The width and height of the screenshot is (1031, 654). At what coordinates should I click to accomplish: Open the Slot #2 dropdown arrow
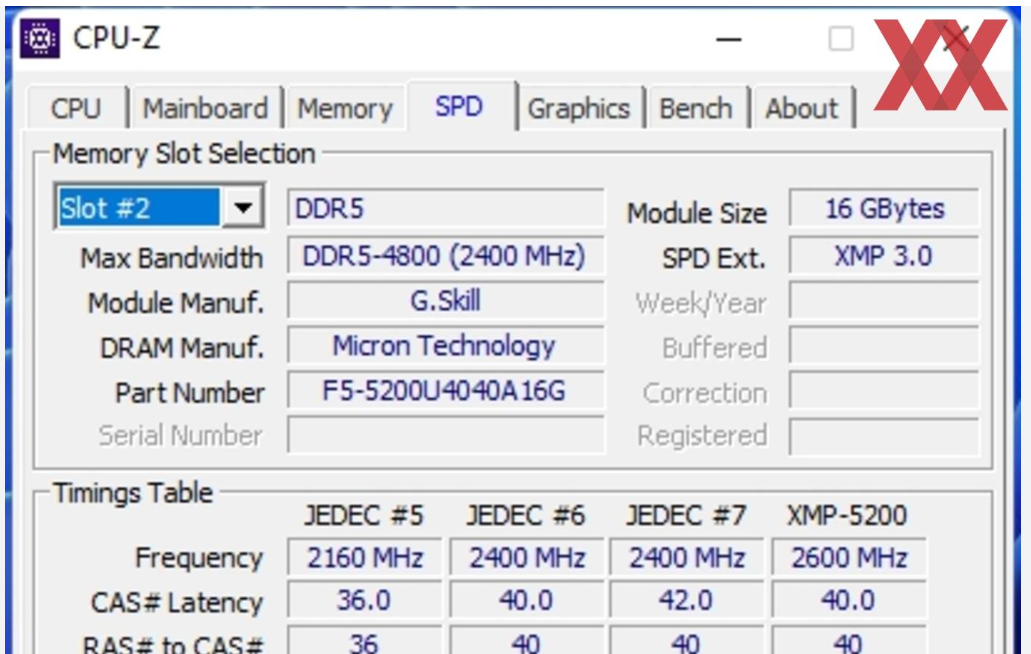pyautogui.click(x=243, y=208)
